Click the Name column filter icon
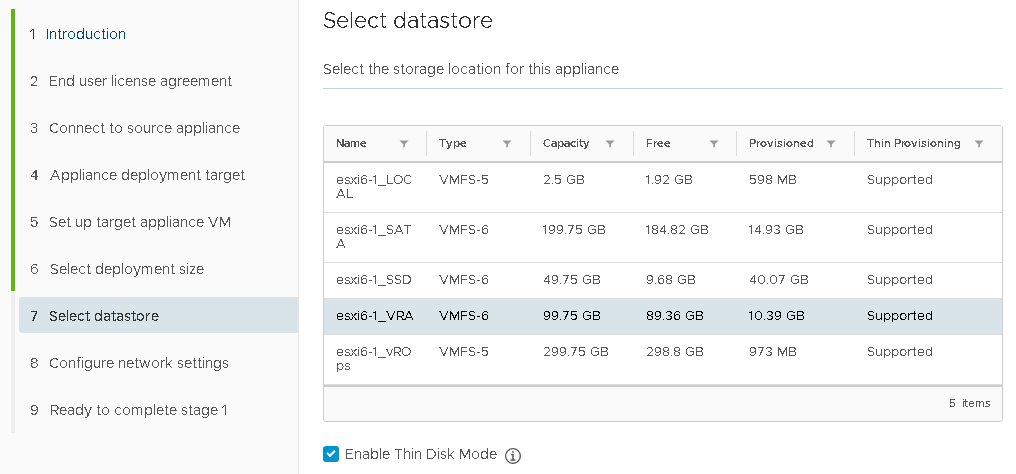 point(403,144)
